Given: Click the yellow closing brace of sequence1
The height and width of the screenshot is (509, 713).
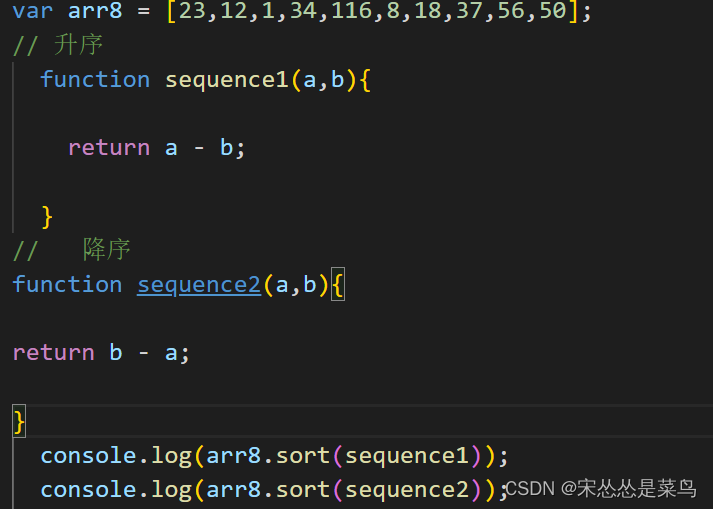Looking at the screenshot, I should 47,217.
